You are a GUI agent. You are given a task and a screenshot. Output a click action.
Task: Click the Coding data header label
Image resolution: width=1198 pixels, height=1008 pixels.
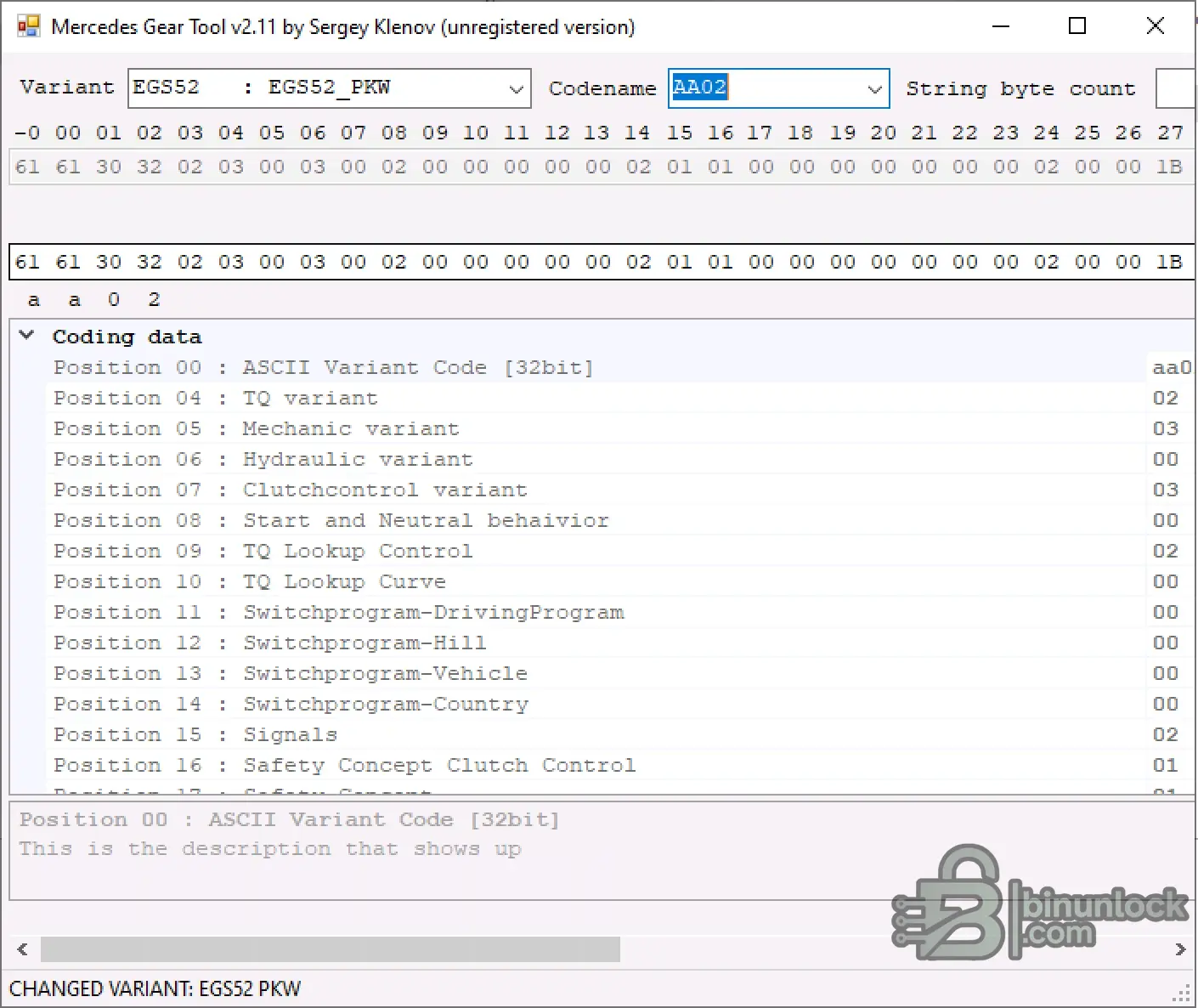127,337
